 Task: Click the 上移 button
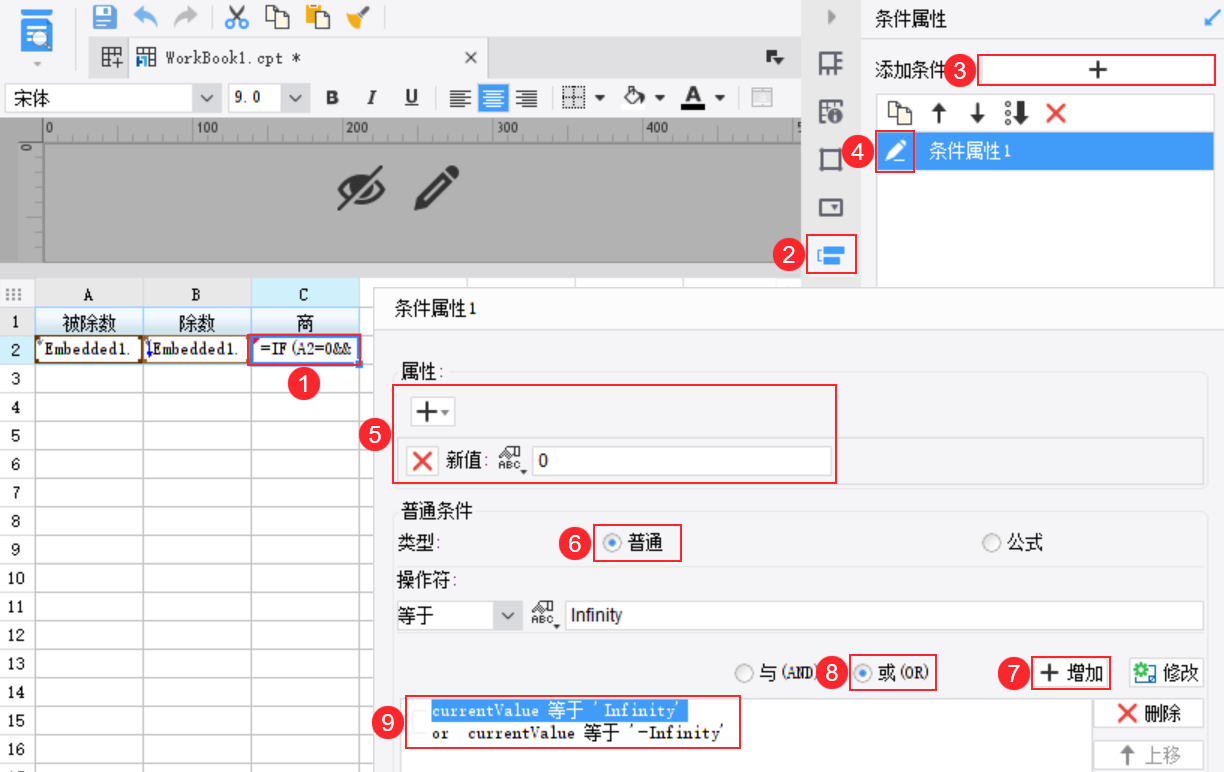coord(1148,756)
